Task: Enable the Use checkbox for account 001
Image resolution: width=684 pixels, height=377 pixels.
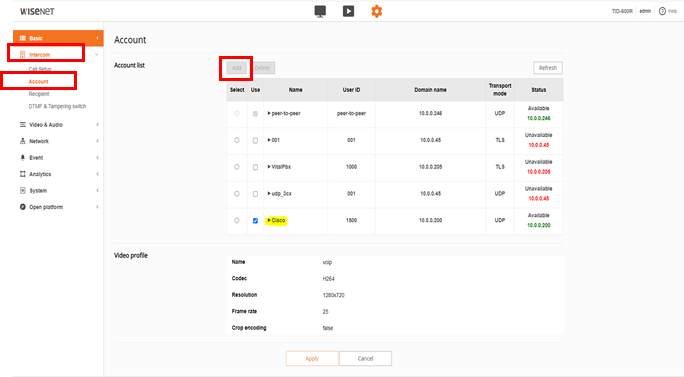Action: pos(255,141)
